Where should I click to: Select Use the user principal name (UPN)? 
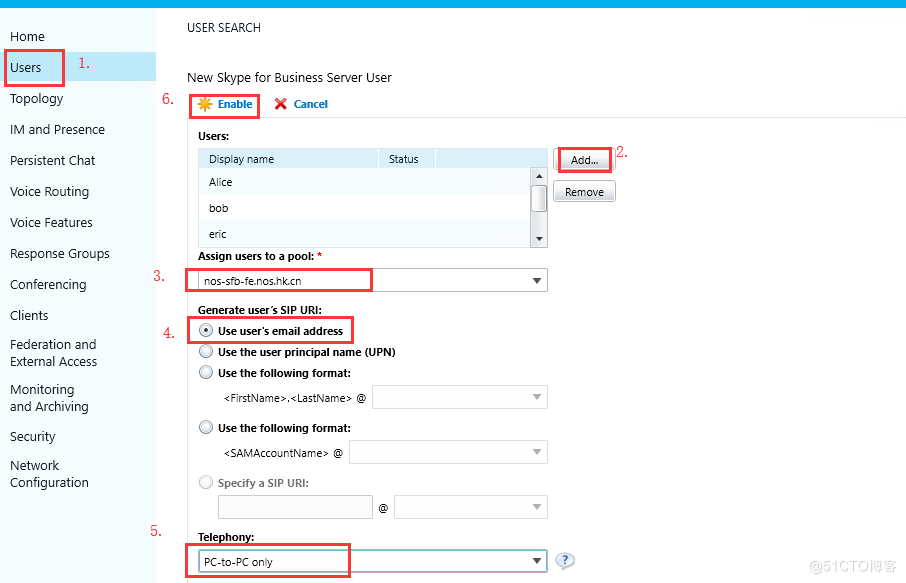pyautogui.click(x=206, y=352)
